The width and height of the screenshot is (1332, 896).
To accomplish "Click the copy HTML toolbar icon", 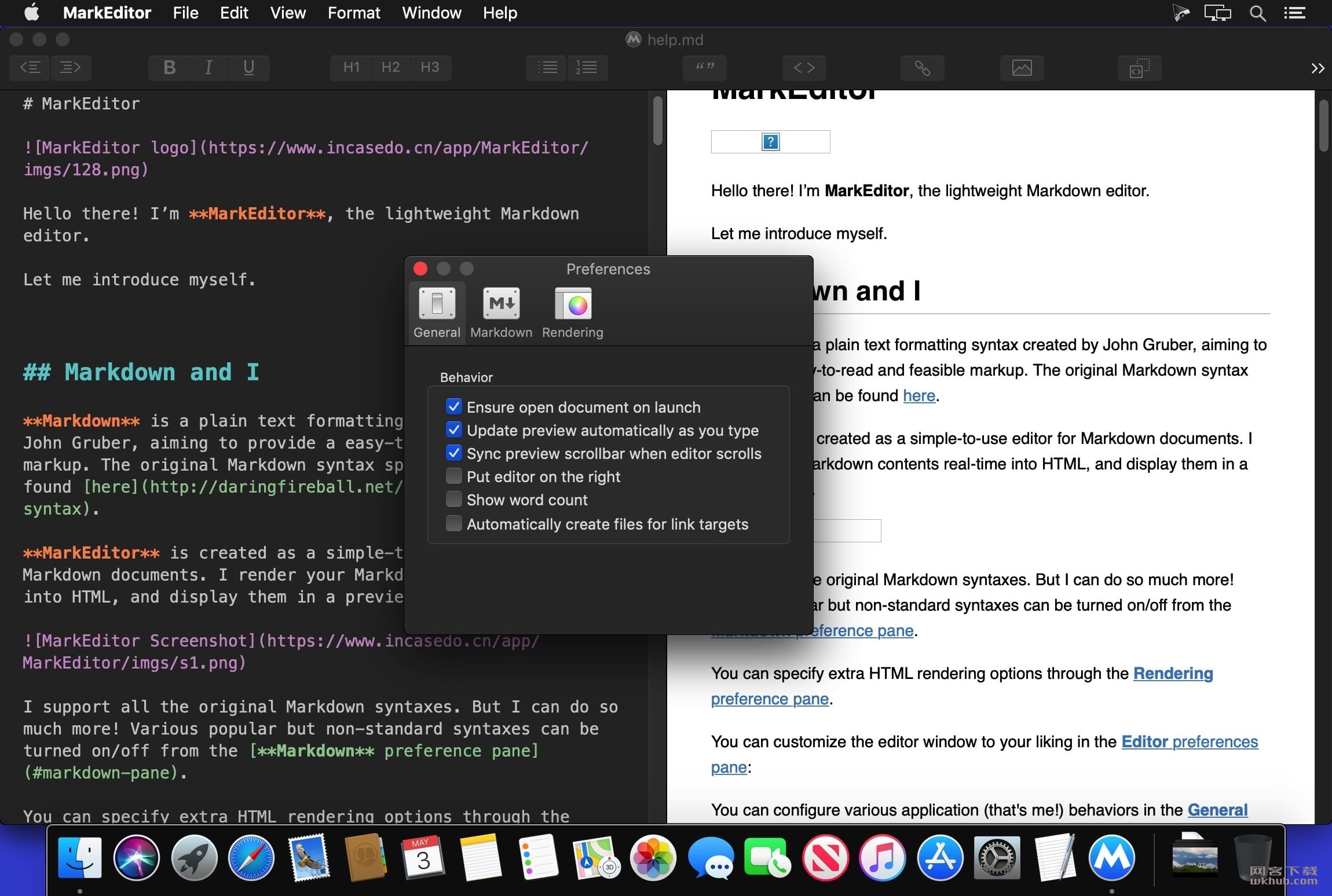I will tap(1139, 68).
